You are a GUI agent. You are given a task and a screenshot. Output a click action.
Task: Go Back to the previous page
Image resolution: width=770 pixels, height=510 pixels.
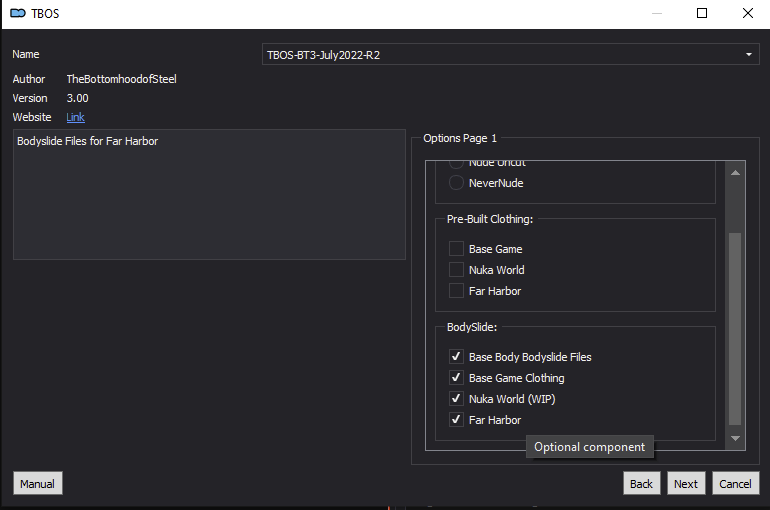(641, 483)
